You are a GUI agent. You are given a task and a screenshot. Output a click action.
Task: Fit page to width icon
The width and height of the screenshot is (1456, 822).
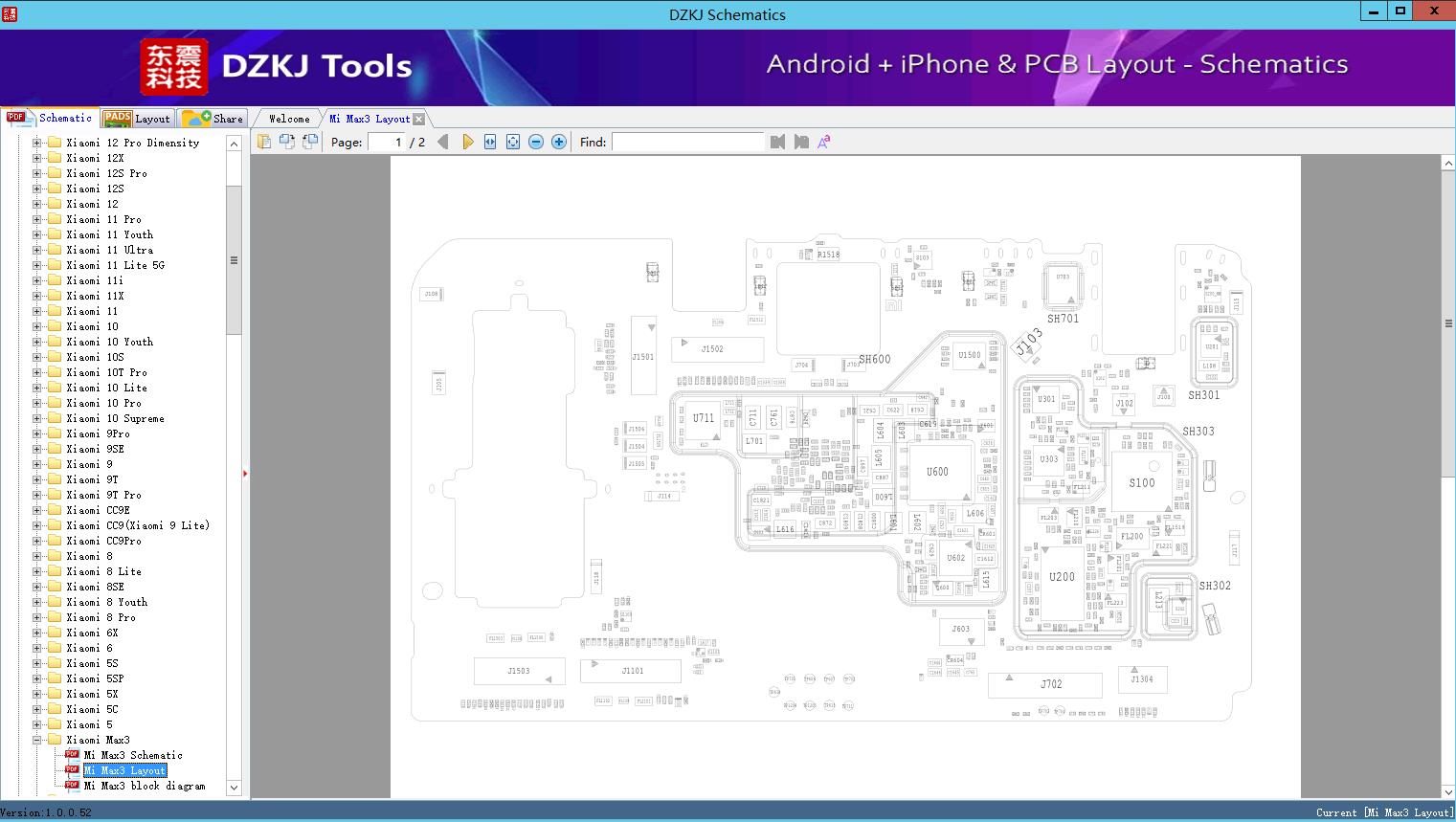point(490,142)
